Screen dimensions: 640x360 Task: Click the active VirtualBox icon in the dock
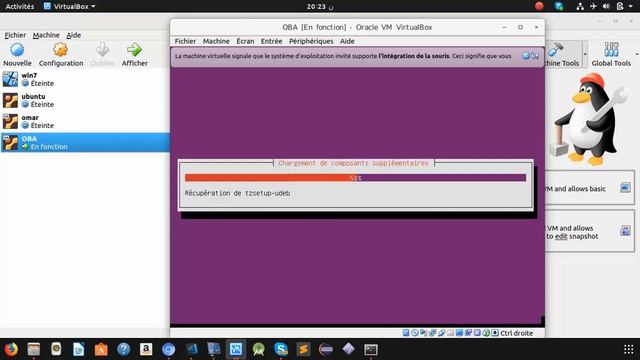(236, 349)
